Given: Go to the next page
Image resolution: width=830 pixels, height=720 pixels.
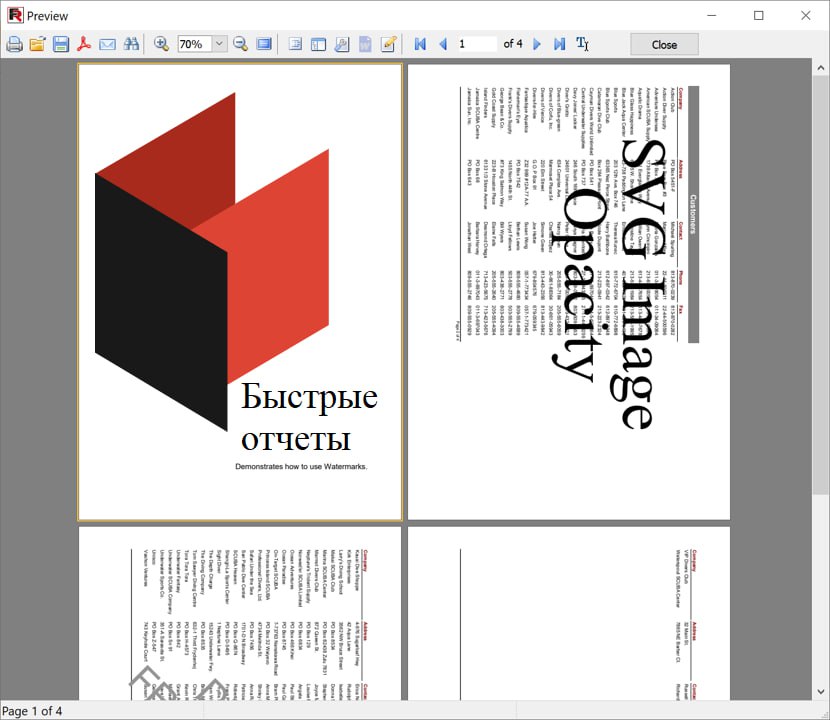Looking at the screenshot, I should tap(537, 44).
